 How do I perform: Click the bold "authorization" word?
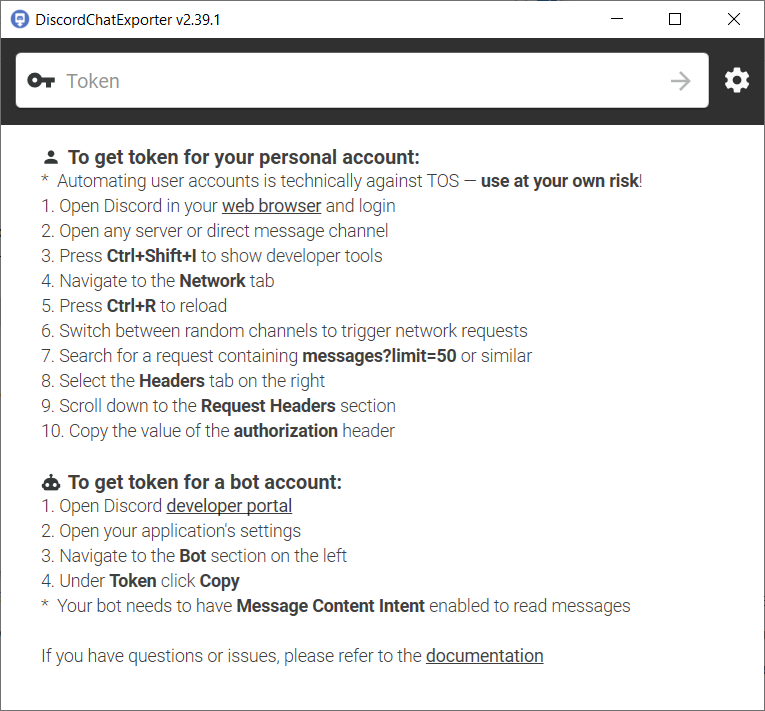(x=285, y=431)
